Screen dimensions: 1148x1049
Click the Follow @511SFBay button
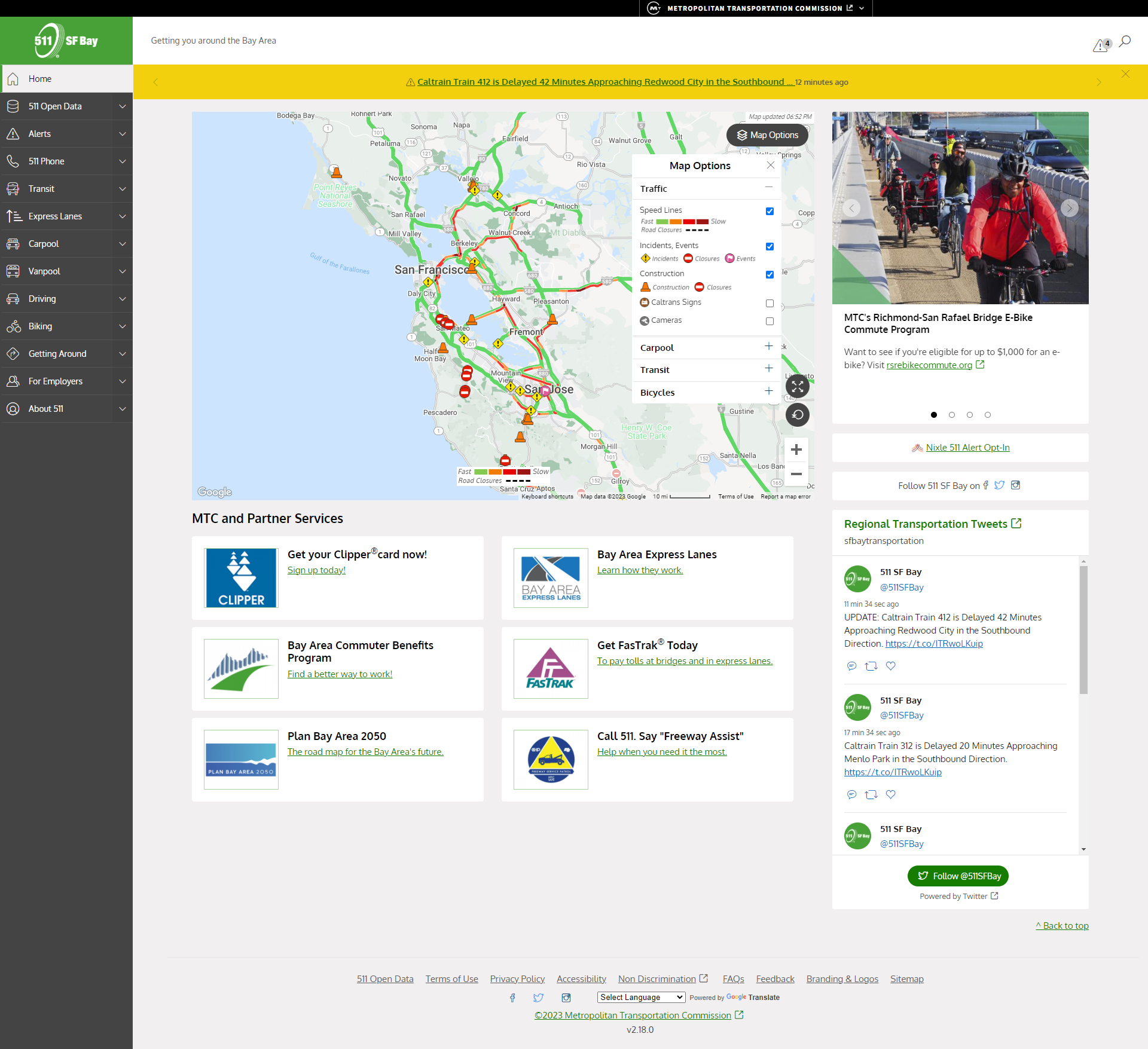958,876
